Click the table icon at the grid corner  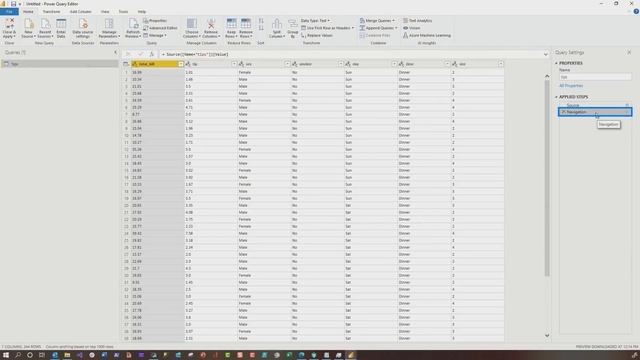pos(126,64)
